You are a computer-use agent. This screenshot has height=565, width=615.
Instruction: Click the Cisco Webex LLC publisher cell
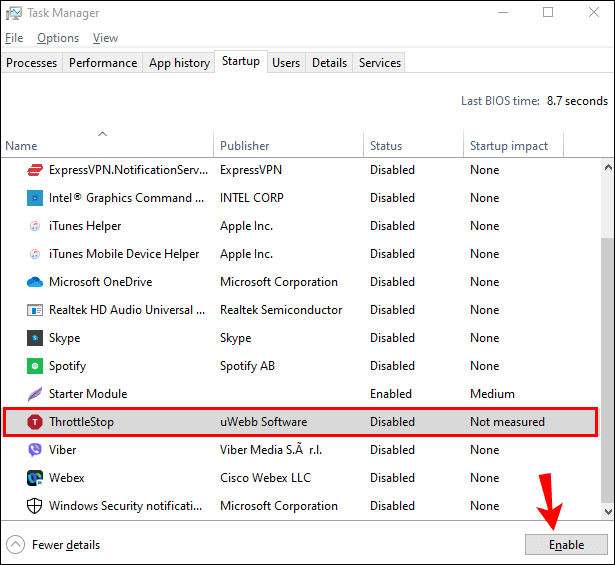tap(265, 478)
